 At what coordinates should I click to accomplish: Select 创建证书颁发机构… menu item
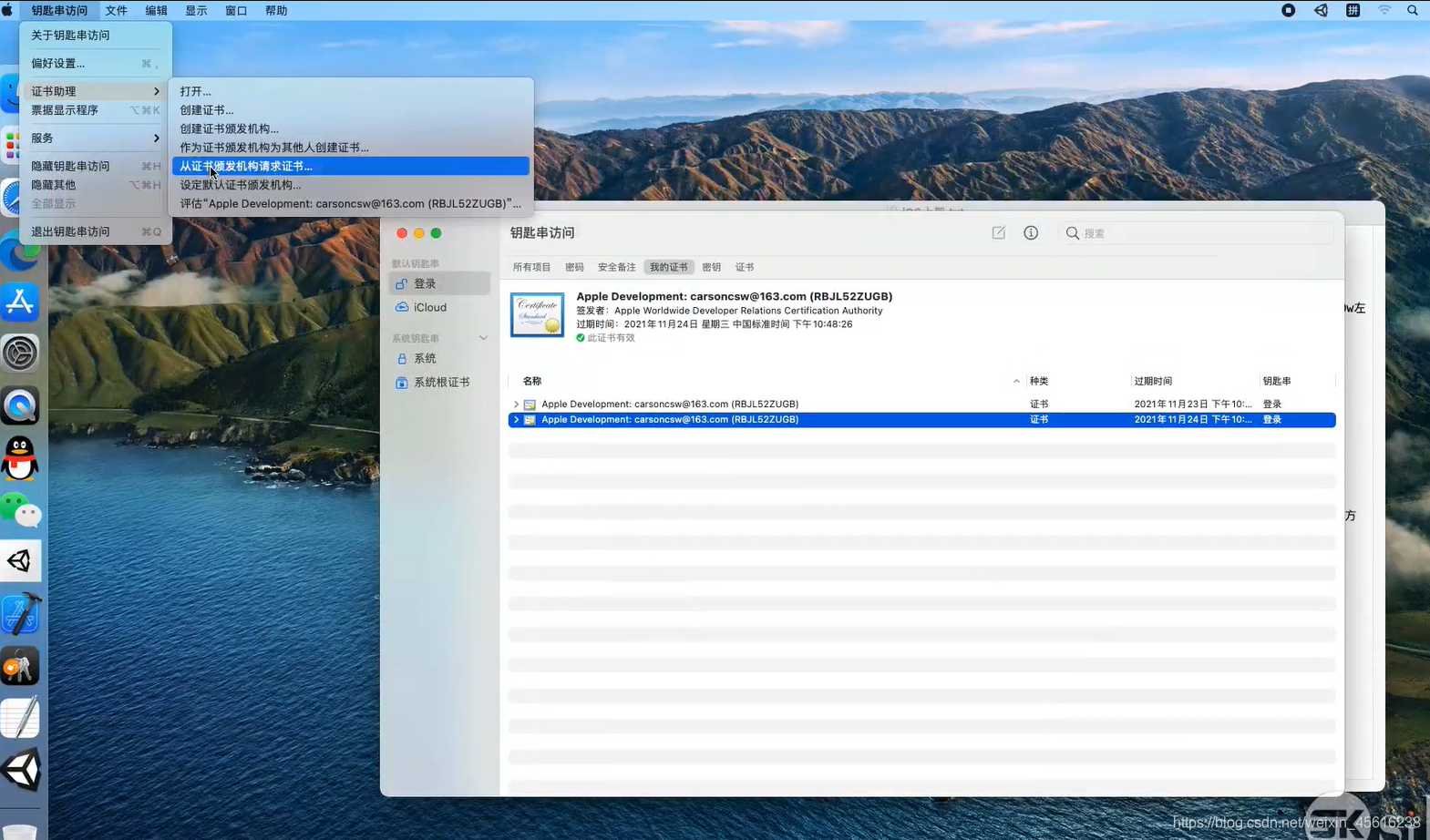point(350,128)
